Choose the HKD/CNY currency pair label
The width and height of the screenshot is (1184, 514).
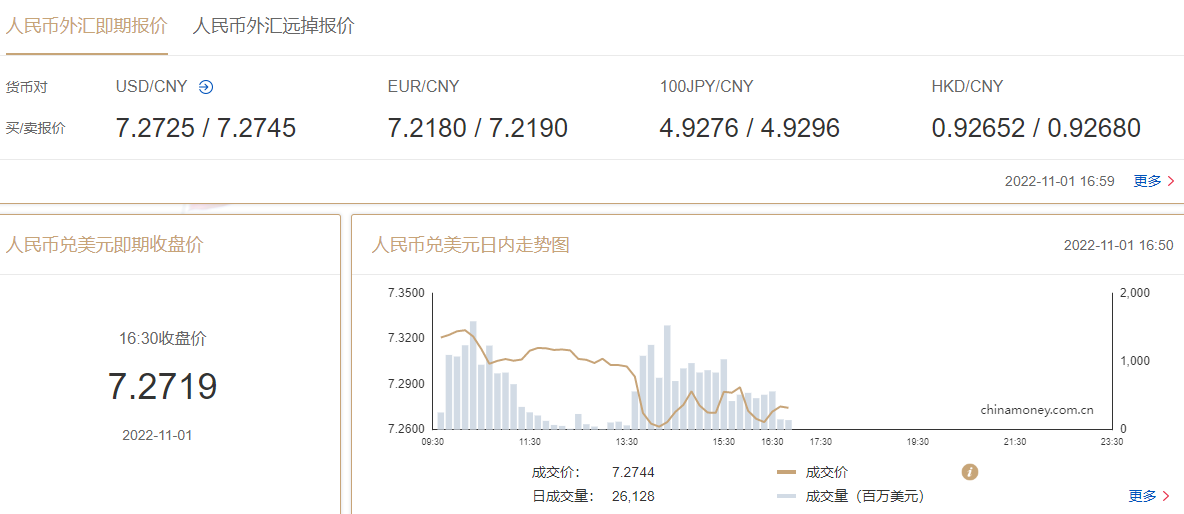[x=967, y=87]
